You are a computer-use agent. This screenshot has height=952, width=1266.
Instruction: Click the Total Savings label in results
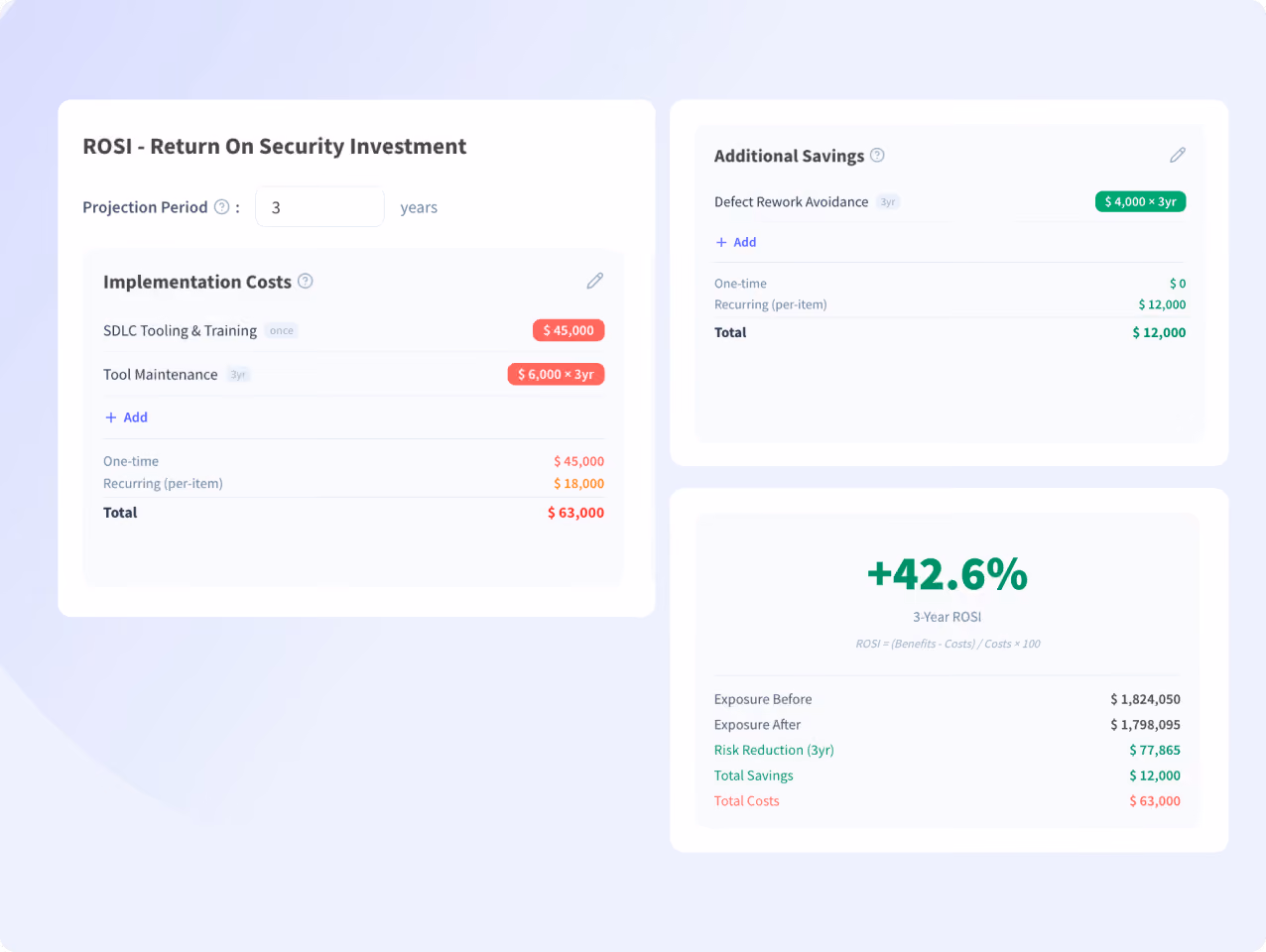pos(753,775)
